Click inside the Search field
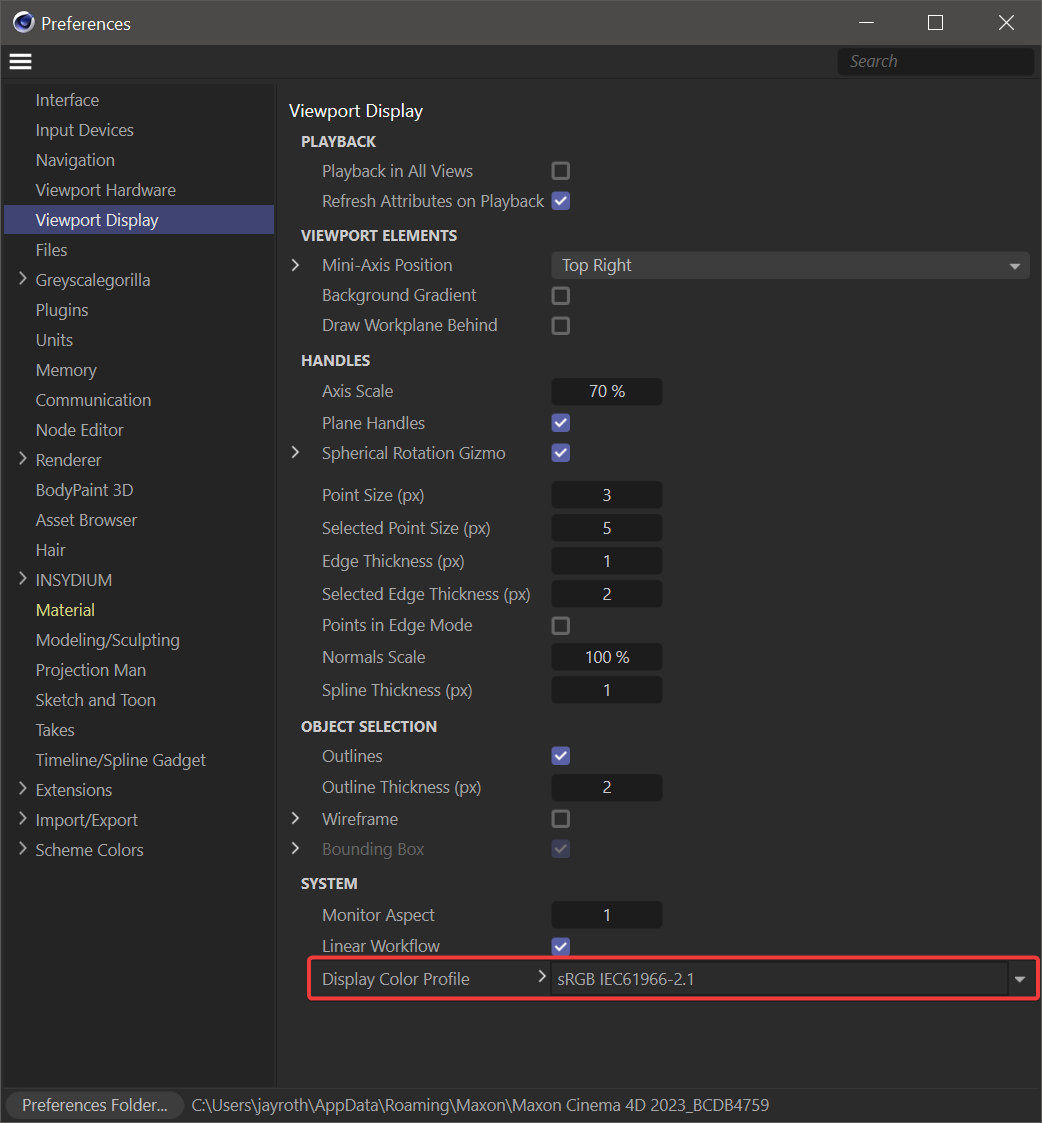The width and height of the screenshot is (1042, 1123). (x=935, y=61)
